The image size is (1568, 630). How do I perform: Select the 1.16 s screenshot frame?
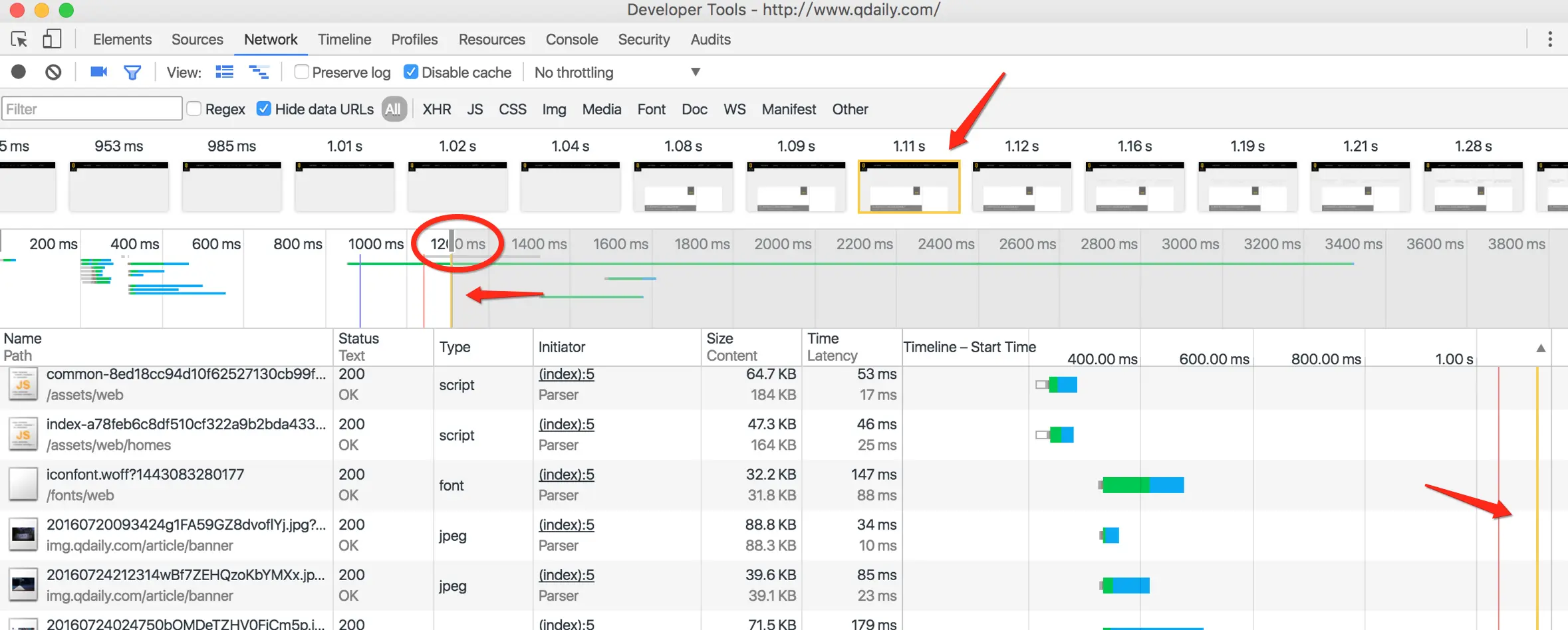tap(1135, 187)
